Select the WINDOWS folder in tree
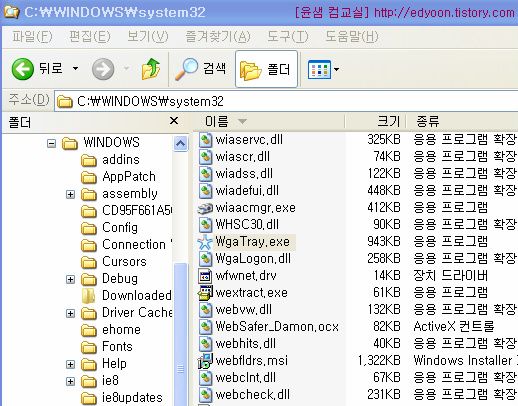The width and height of the screenshot is (518, 406). point(111,143)
